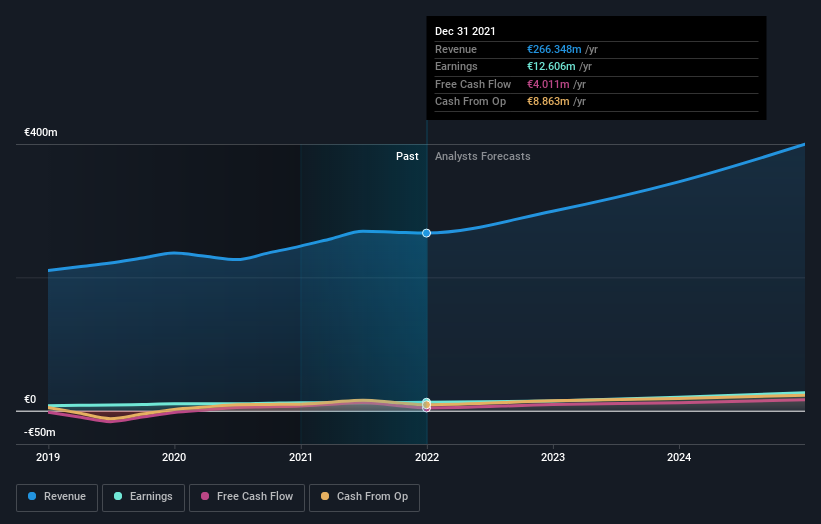
Task: Click the blue Revenue legend dot
Action: (x=32, y=496)
